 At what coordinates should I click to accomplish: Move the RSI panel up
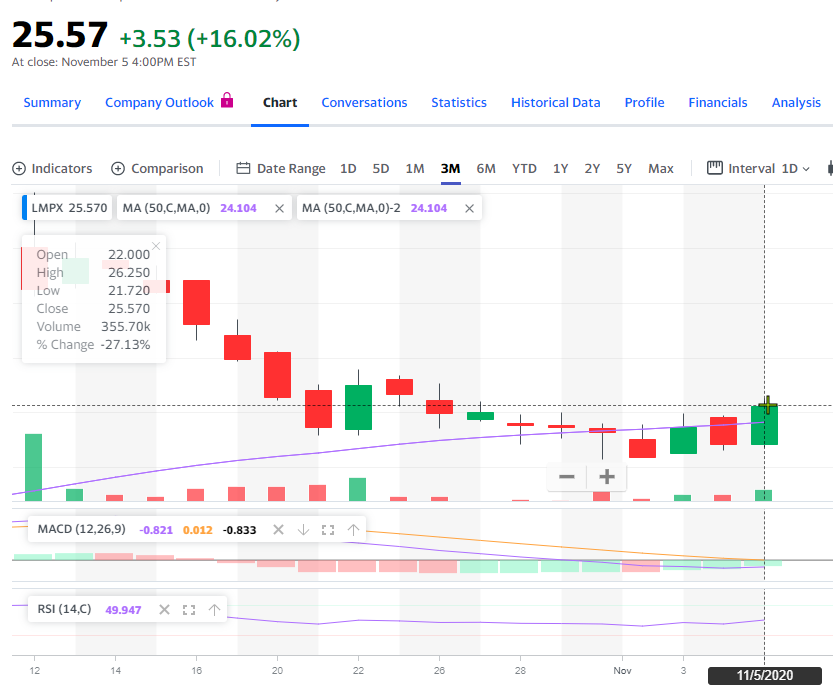tap(214, 608)
